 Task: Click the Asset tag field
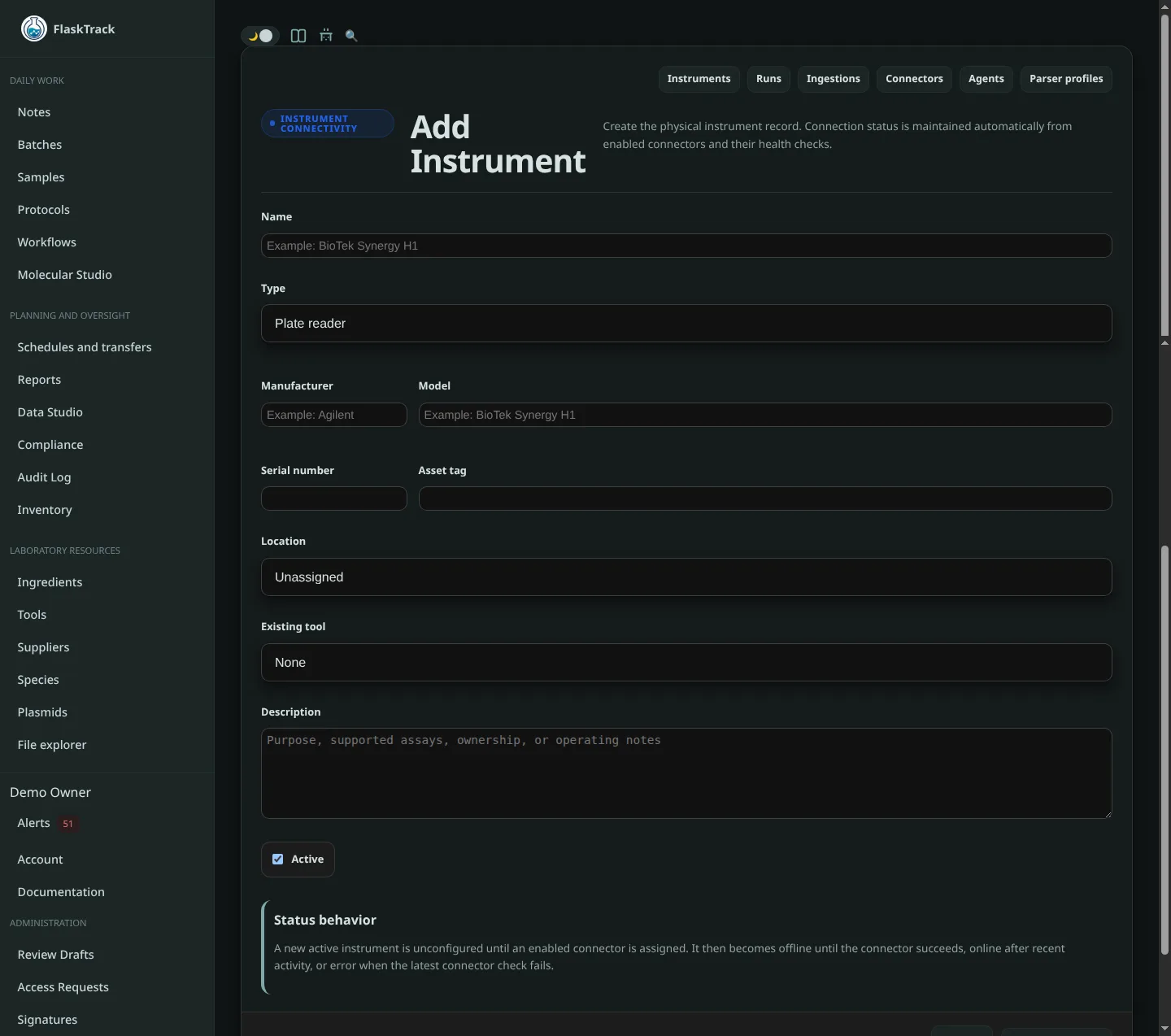click(x=765, y=498)
